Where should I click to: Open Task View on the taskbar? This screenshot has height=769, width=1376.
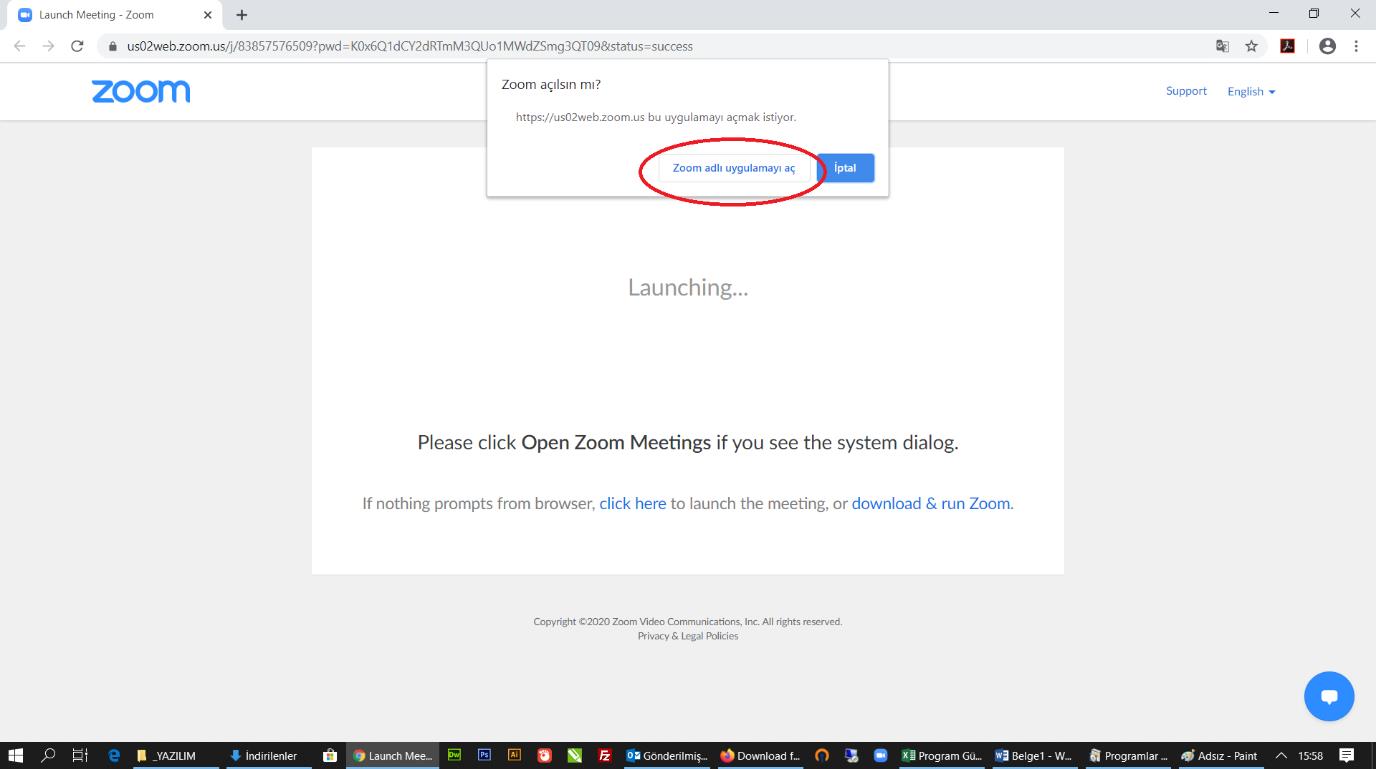pyautogui.click(x=80, y=756)
